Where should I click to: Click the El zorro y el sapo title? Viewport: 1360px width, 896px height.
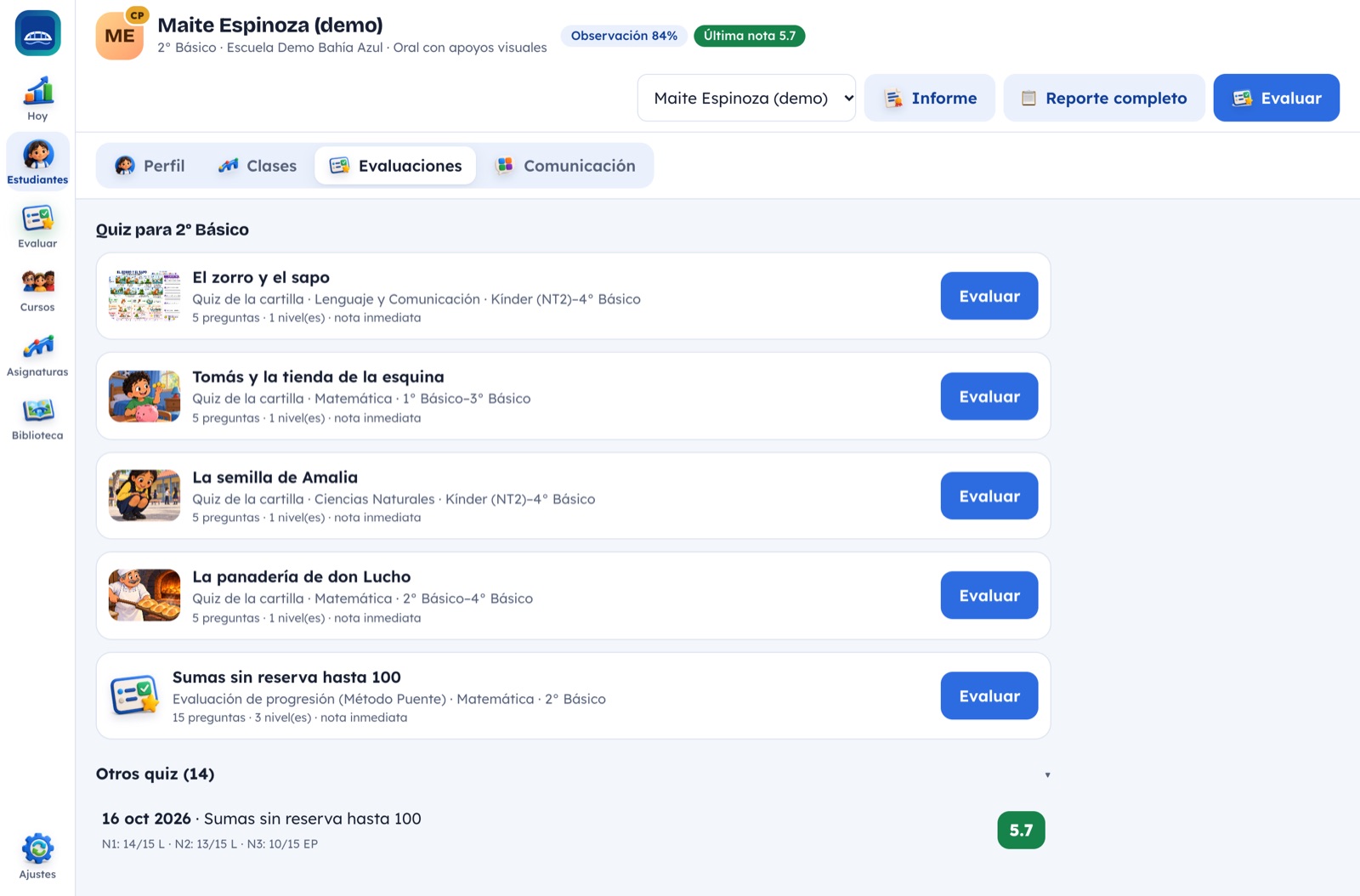pos(261,277)
